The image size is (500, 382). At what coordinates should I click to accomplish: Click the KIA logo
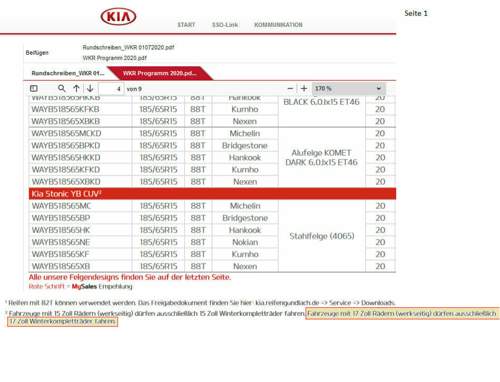pos(118,16)
